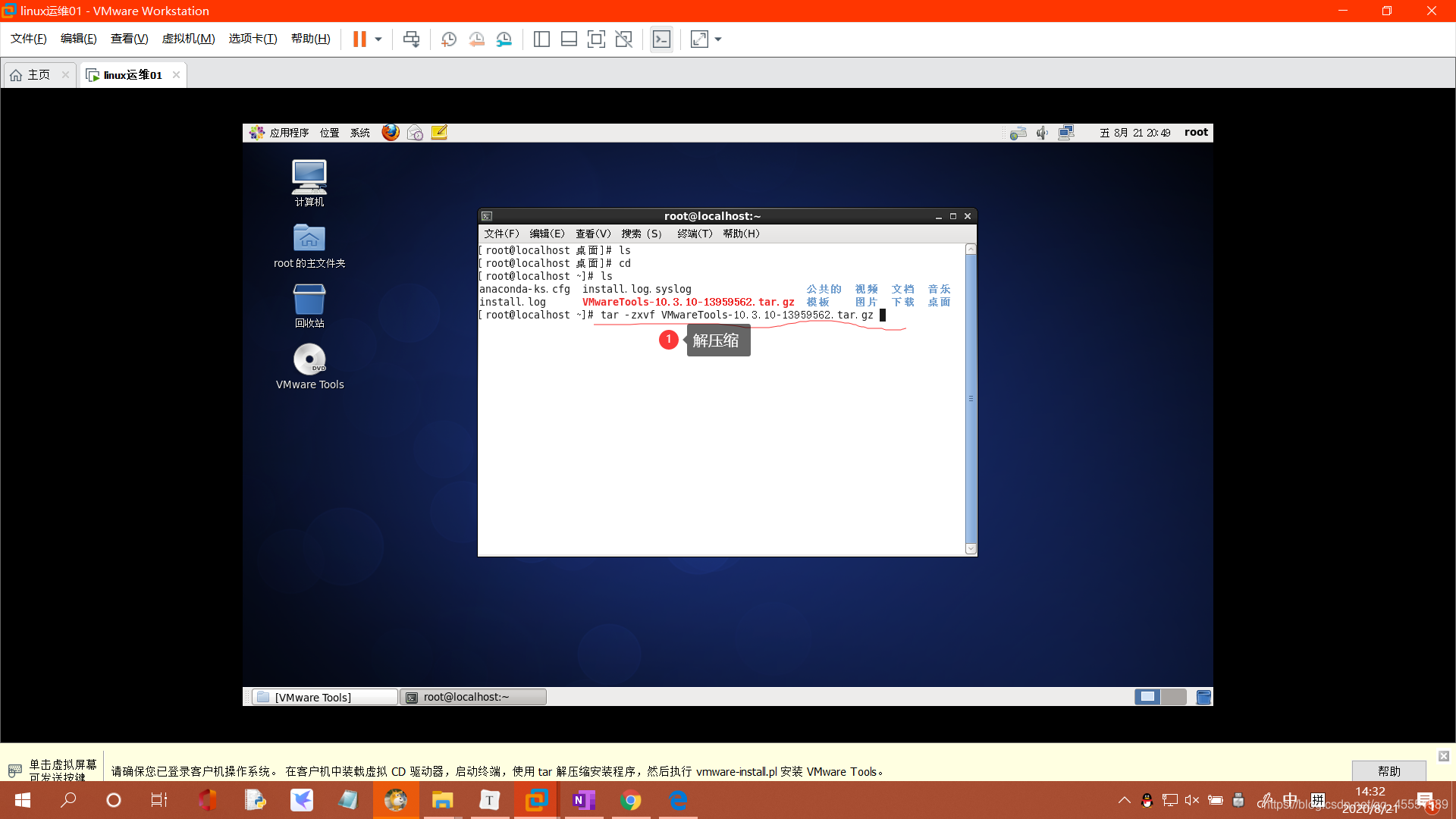Select [VMware Tools] taskbar window button

(x=325, y=697)
